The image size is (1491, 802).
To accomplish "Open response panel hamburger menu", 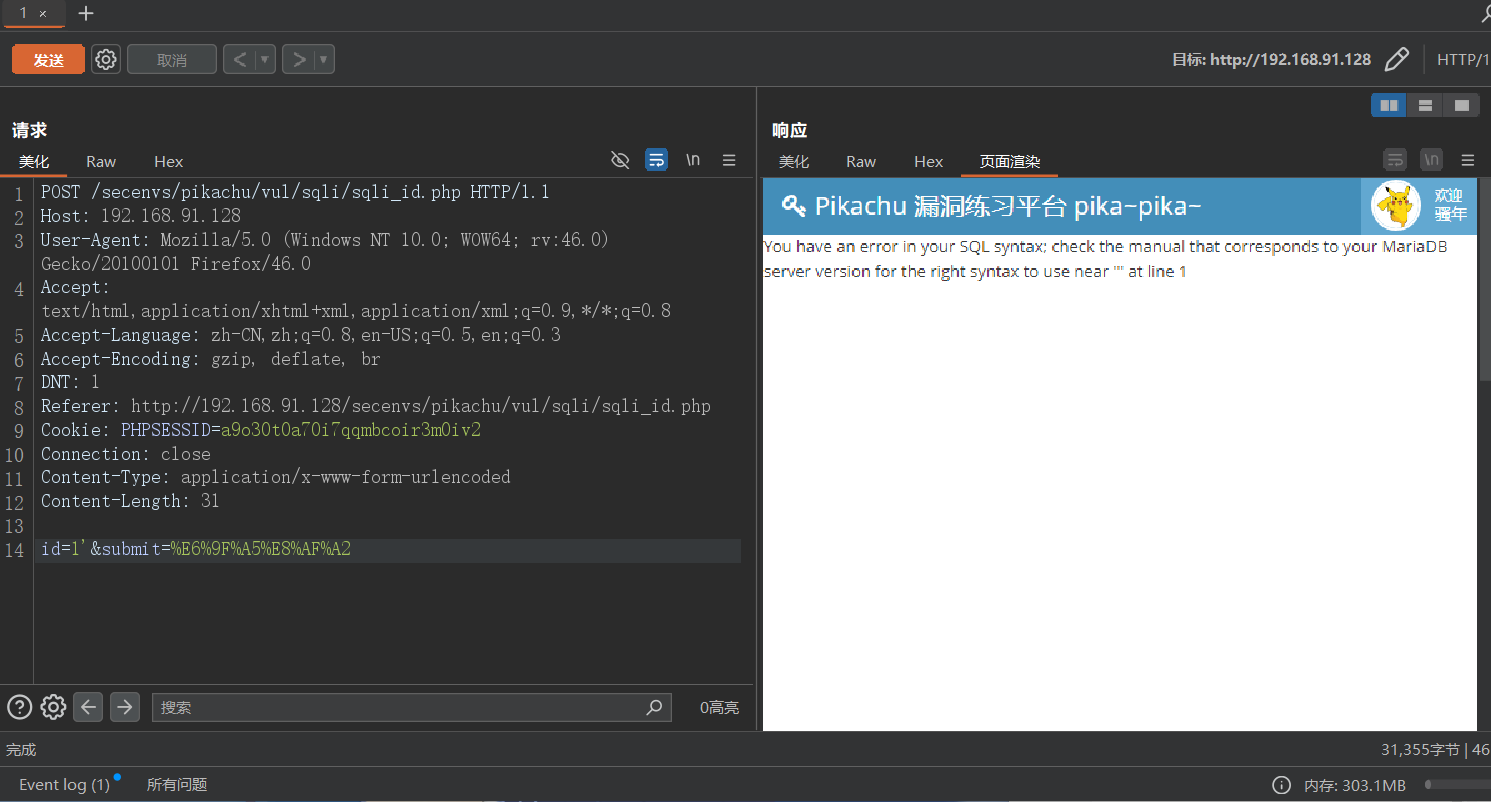I will pyautogui.click(x=1468, y=160).
